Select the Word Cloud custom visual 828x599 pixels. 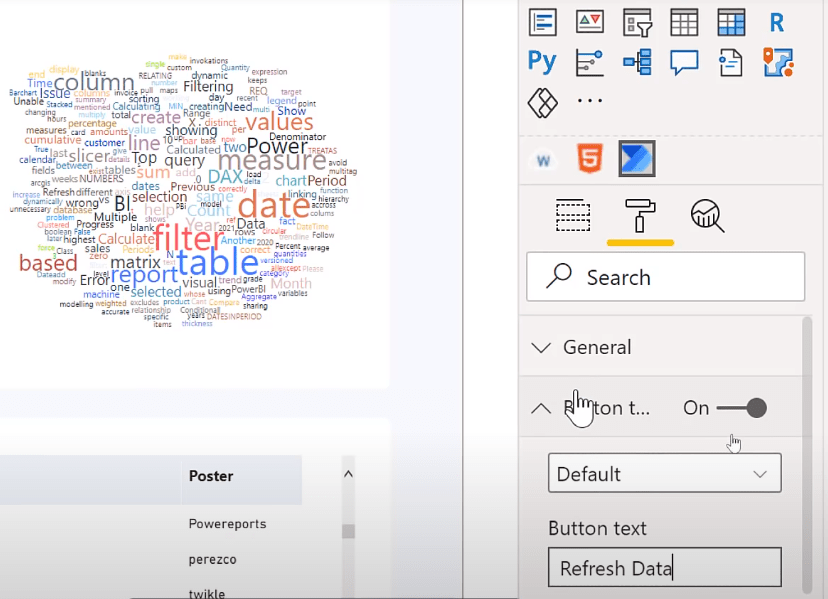click(543, 160)
